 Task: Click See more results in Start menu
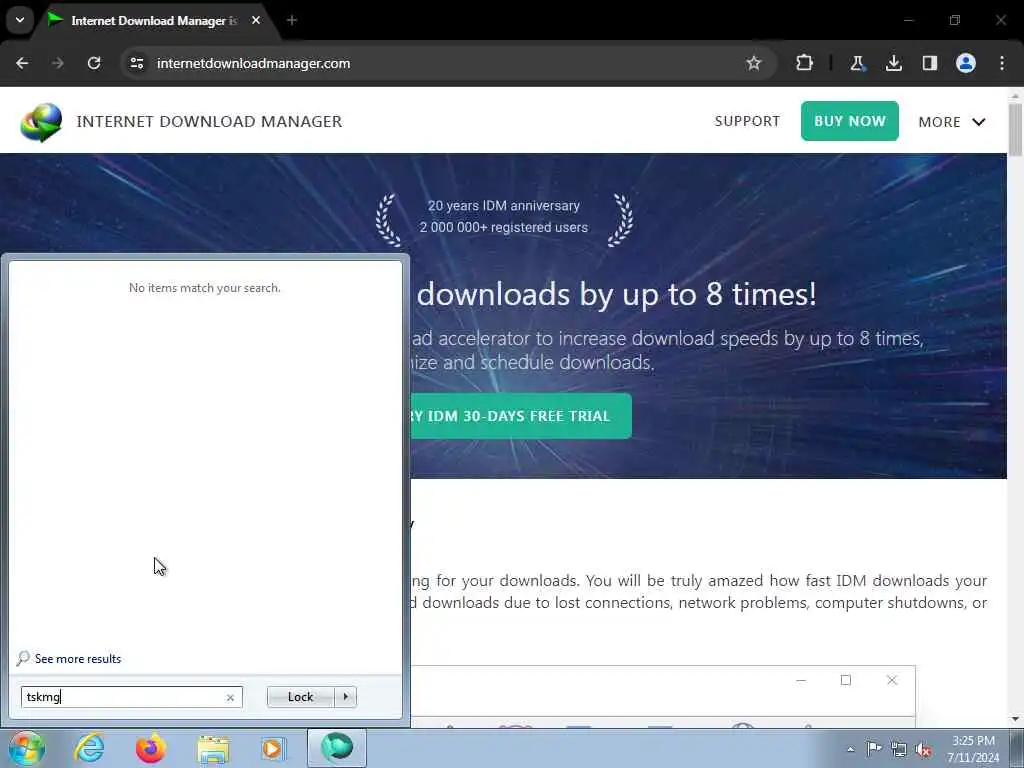tap(78, 659)
